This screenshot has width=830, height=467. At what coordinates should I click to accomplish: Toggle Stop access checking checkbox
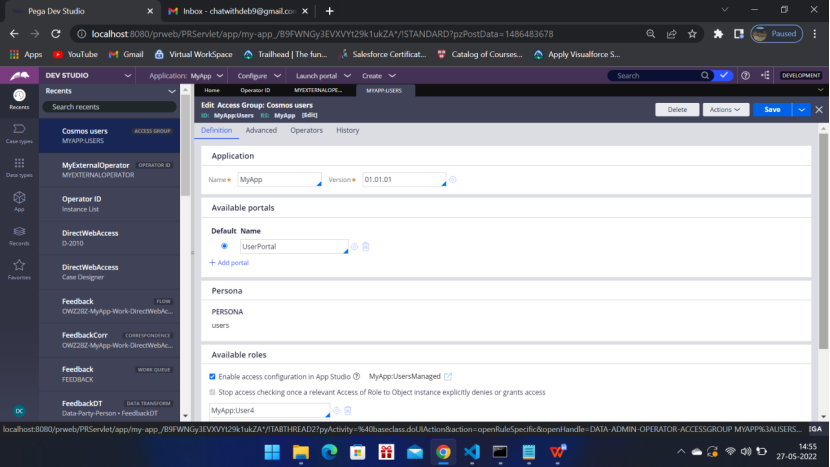coord(212,392)
